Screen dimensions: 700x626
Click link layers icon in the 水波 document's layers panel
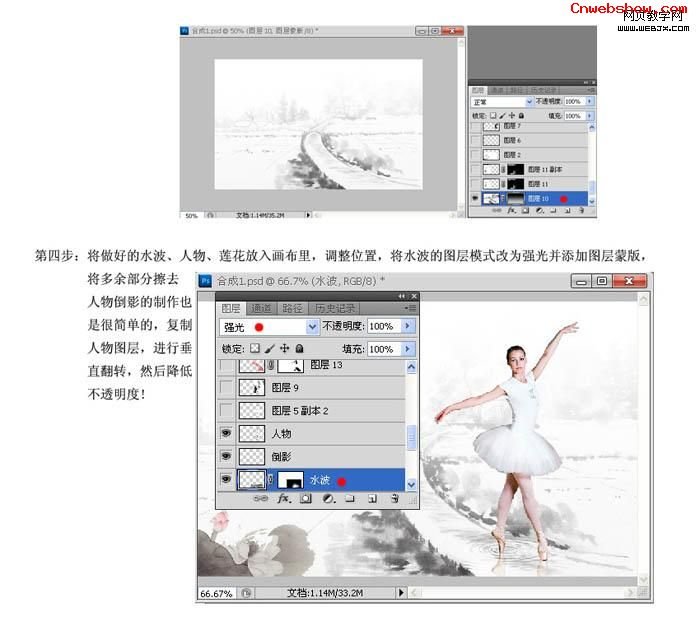pyautogui.click(x=260, y=498)
